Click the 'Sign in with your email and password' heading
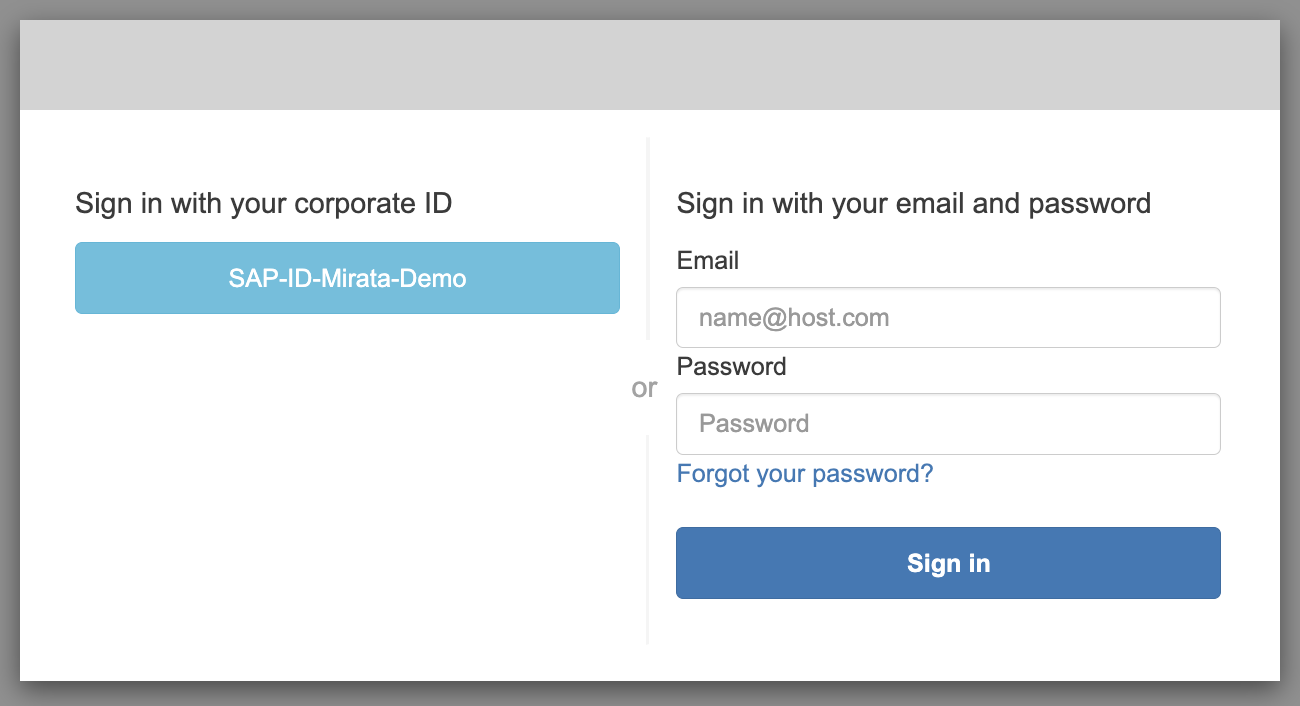This screenshot has height=706, width=1300. click(913, 204)
